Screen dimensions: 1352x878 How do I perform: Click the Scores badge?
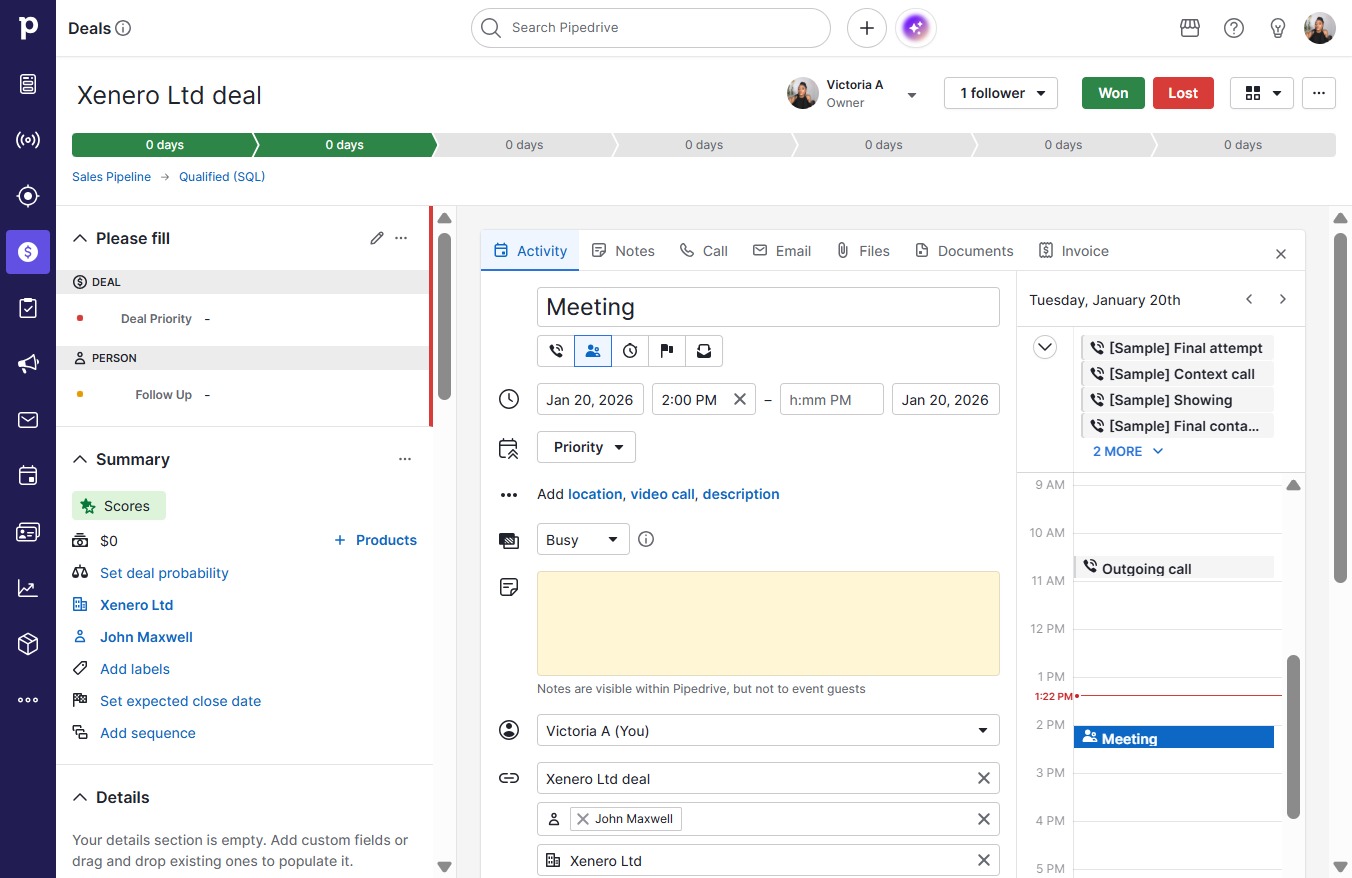[119, 506]
